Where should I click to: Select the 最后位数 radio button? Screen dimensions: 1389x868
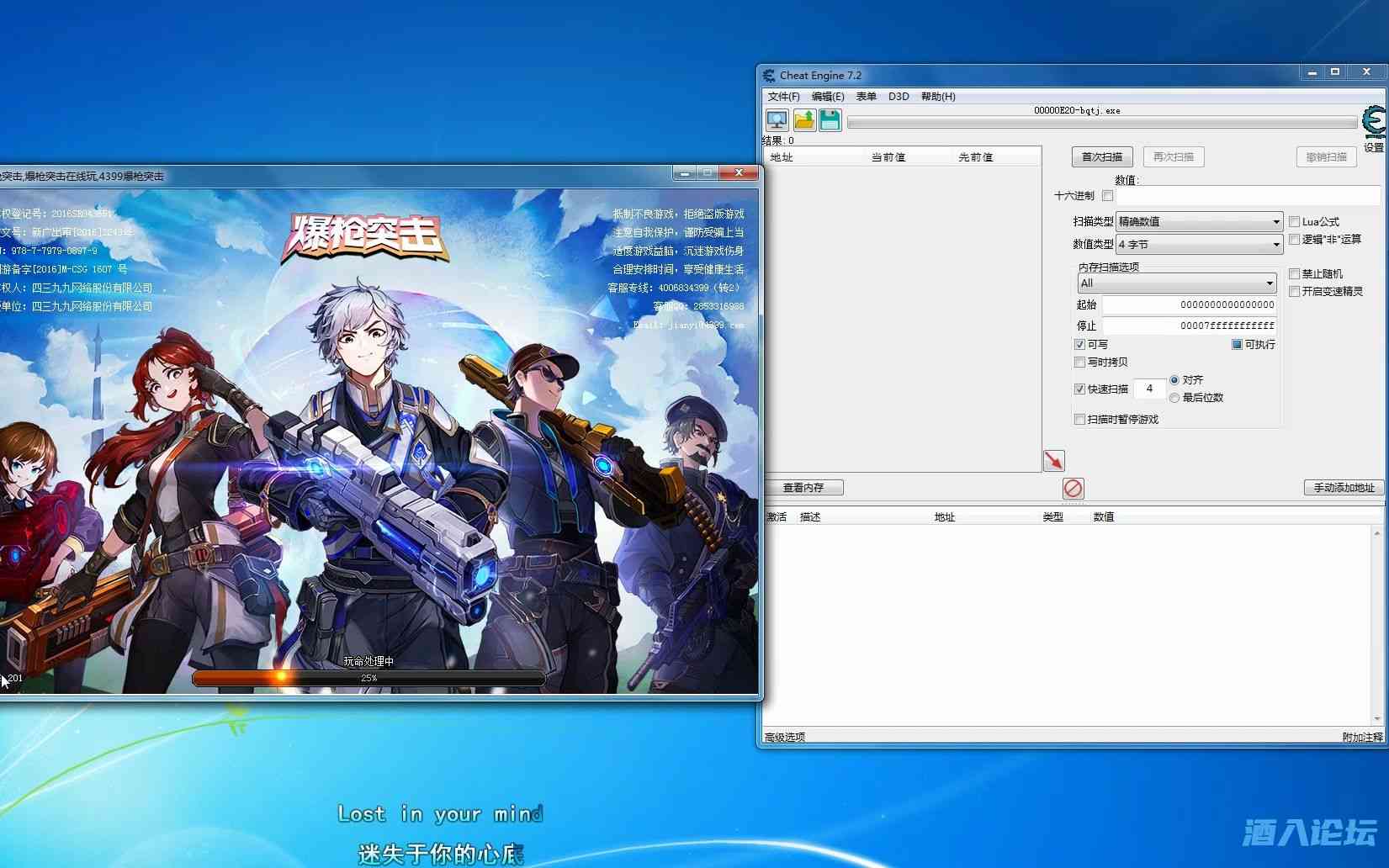tap(1174, 398)
